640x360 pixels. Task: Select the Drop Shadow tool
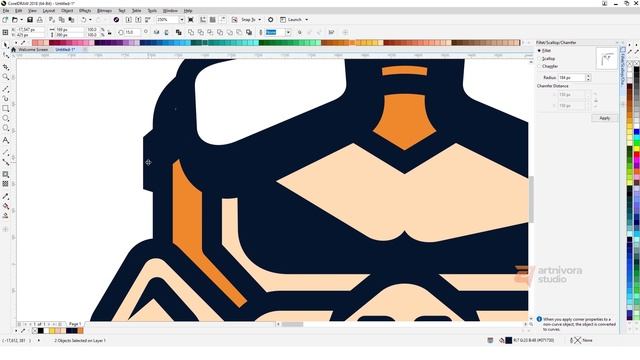click(6, 174)
